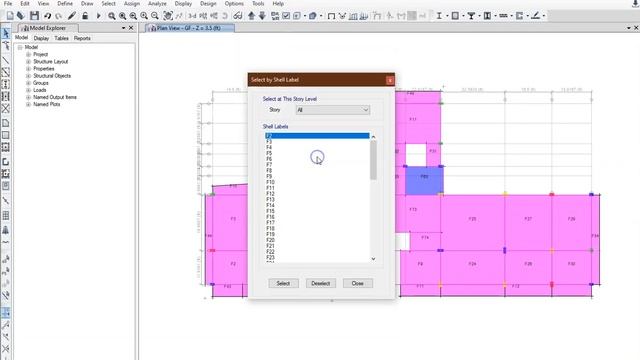Select the draw grid tool
This screenshot has width=640, height=360.
pyautogui.click(x=6, y=216)
